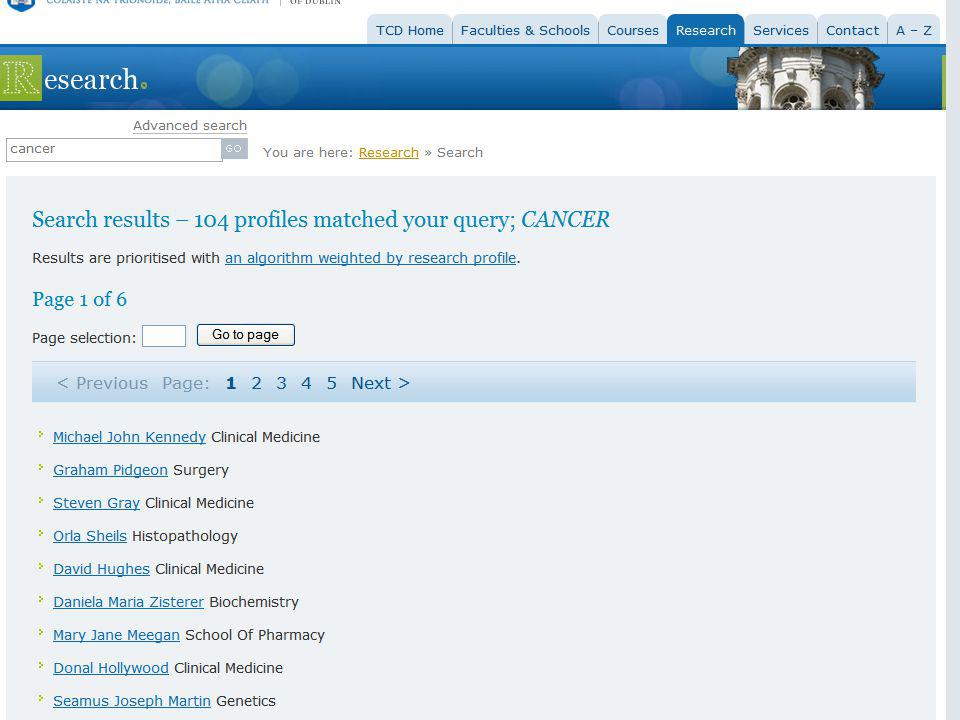Click the disabled Previous pagination link

(102, 383)
